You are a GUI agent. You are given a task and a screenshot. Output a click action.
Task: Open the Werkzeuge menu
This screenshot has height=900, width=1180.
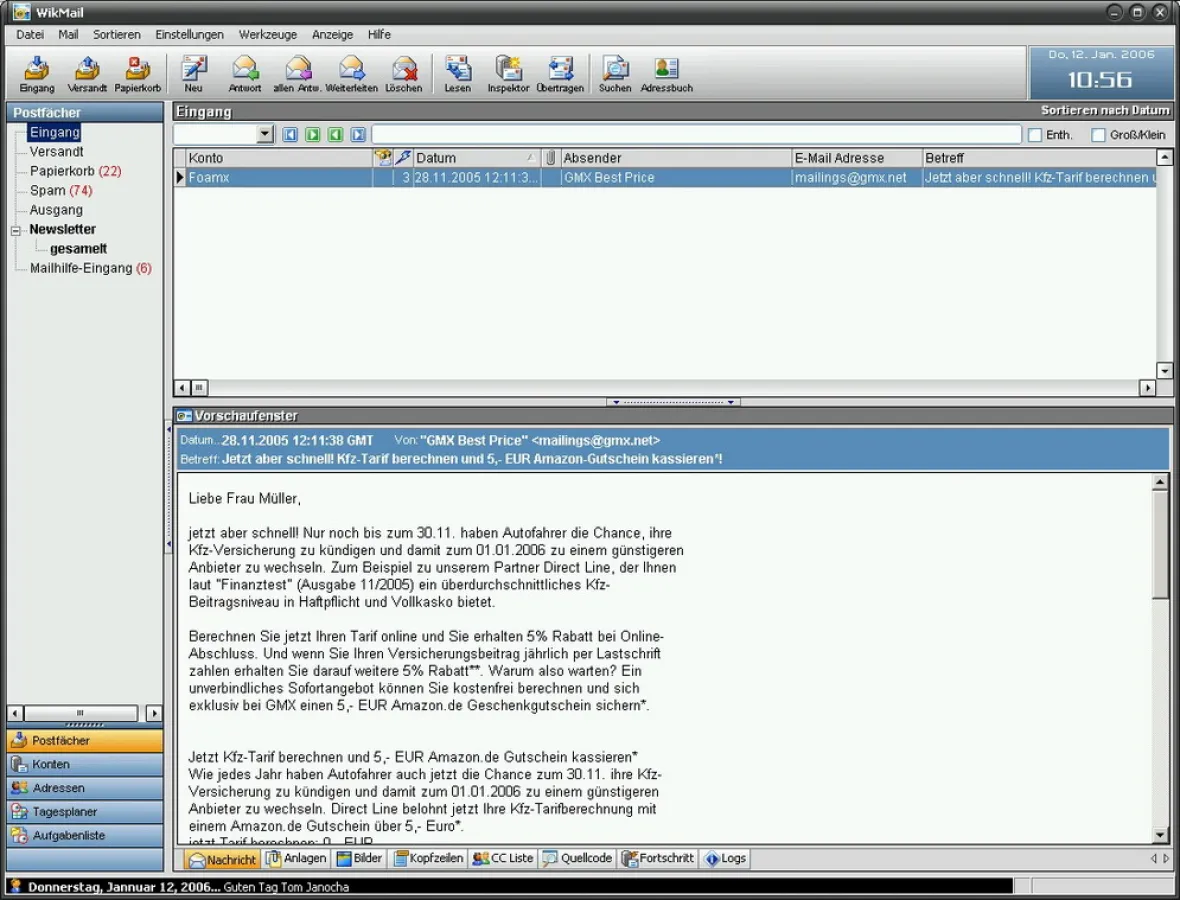267,34
